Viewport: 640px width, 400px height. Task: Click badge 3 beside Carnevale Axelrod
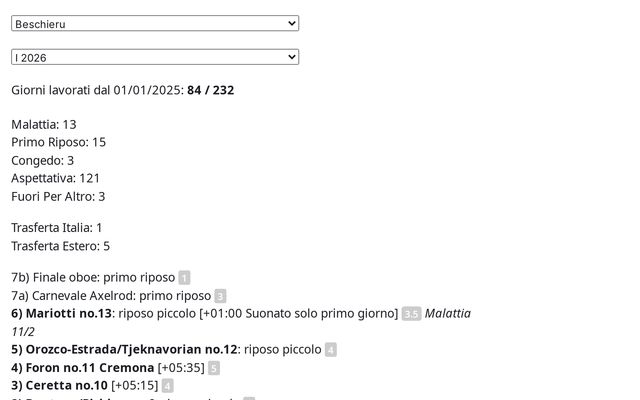(x=220, y=296)
